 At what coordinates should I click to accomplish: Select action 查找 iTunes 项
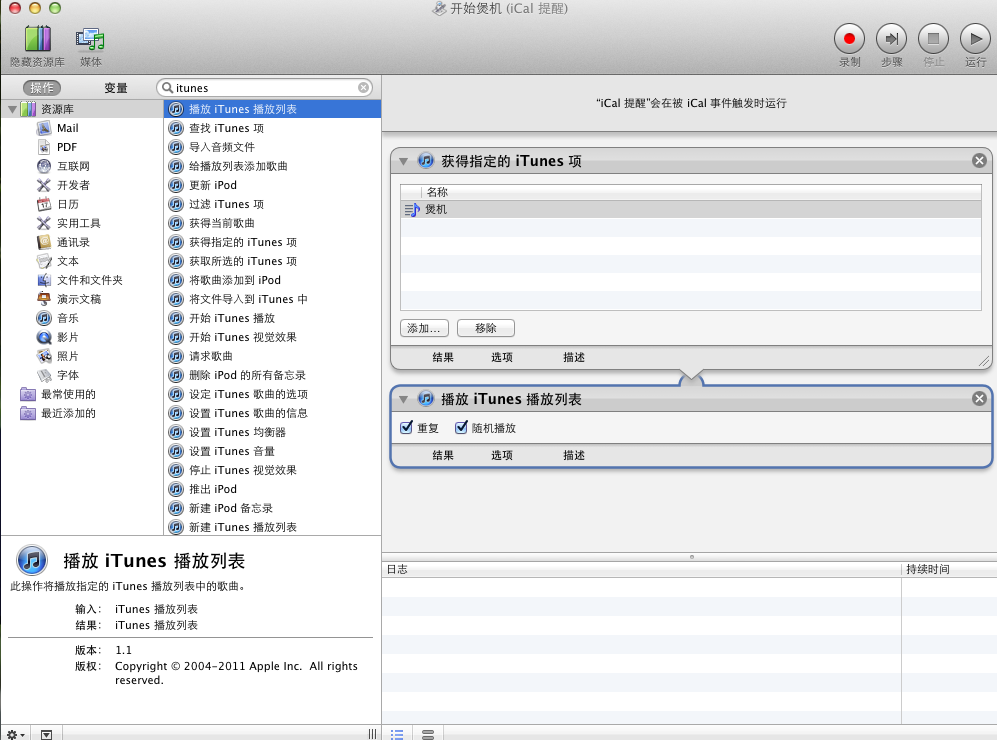coord(273,128)
